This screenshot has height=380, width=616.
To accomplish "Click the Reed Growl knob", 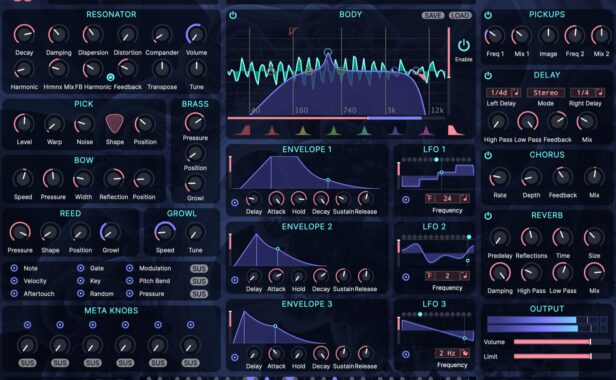I will [x=110, y=232].
